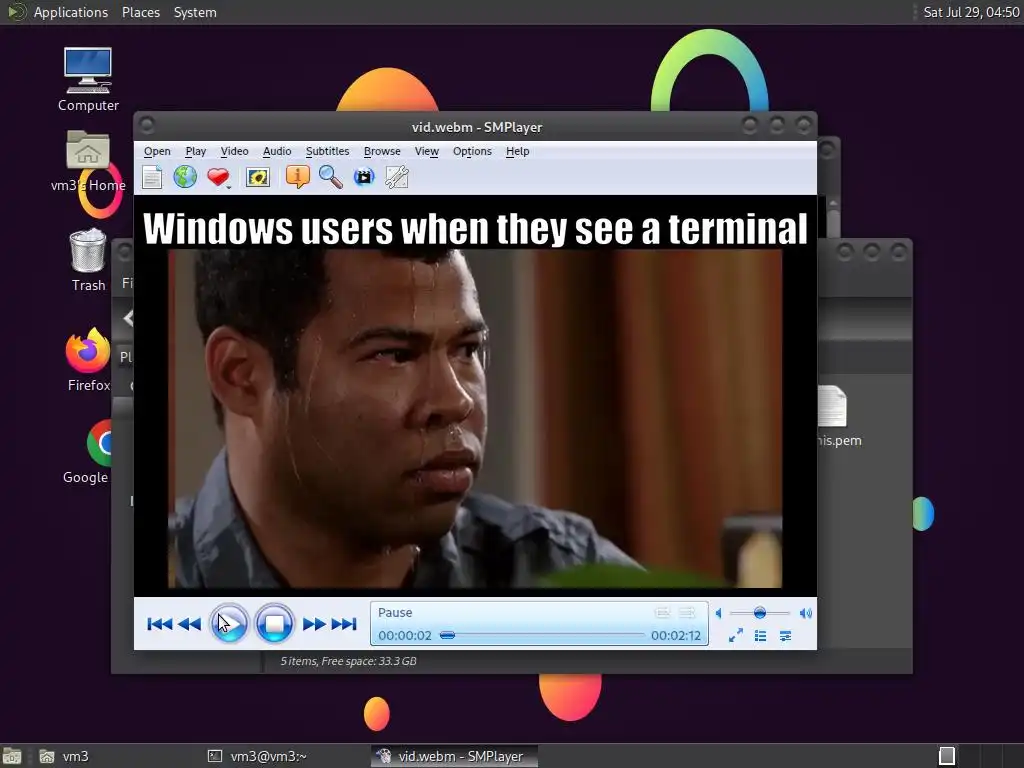
Task: Open the Applications menu in top panel
Action: (x=71, y=12)
